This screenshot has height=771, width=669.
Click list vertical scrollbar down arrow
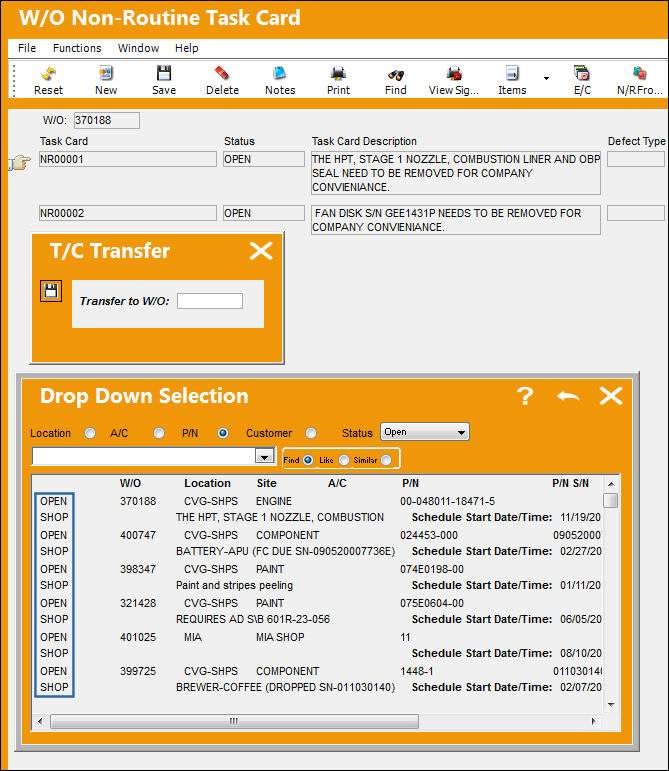click(x=611, y=705)
